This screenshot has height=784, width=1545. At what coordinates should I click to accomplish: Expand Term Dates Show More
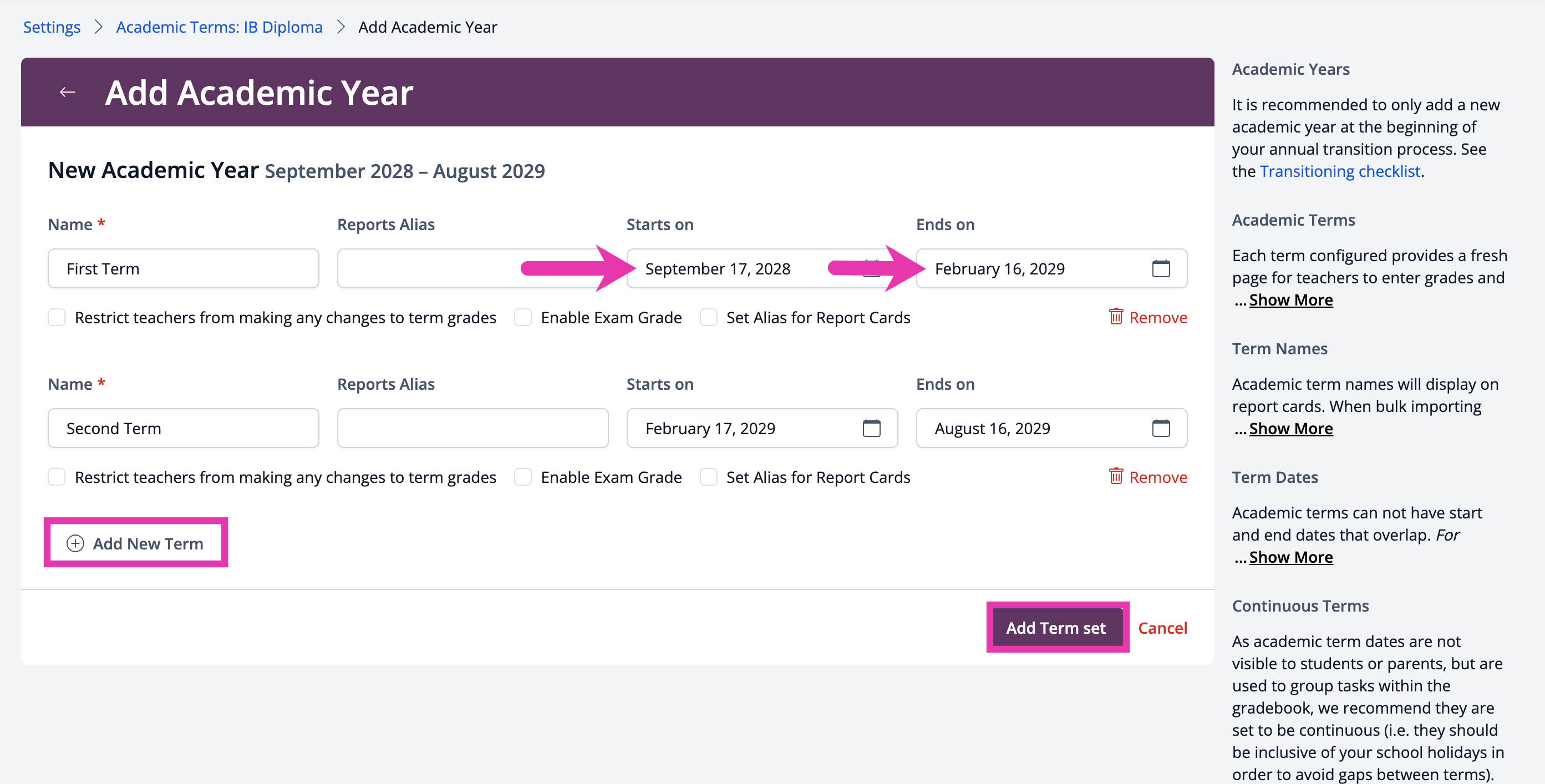coord(1290,557)
